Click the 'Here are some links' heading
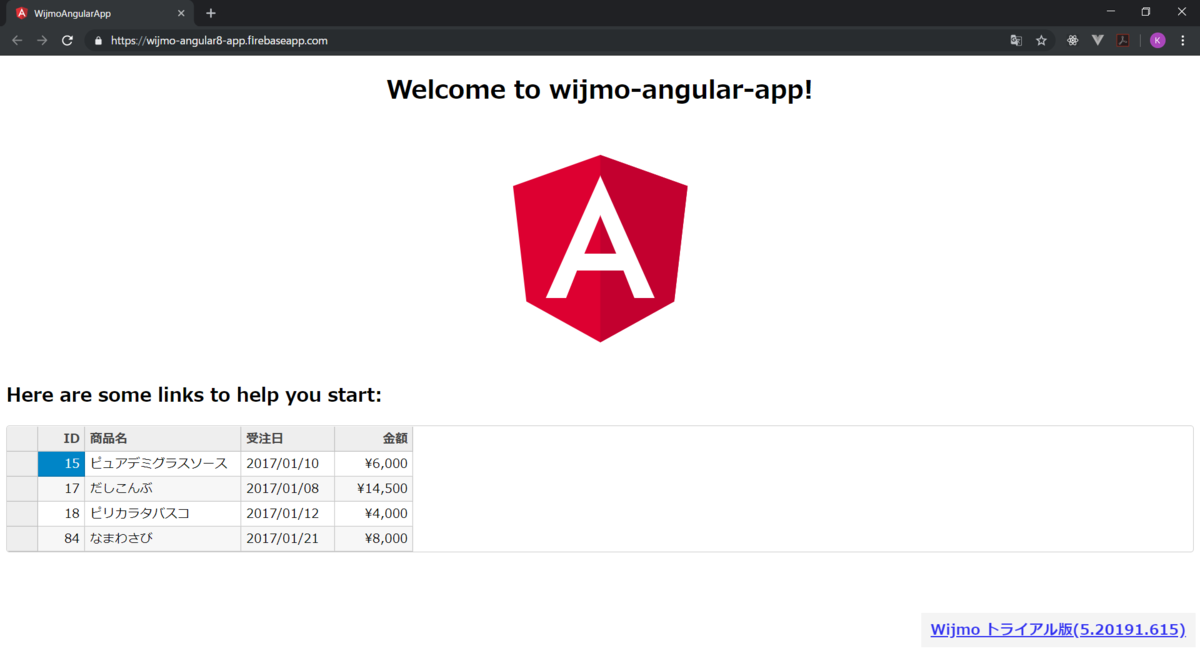Screen dimensions: 1200x651 tap(194, 395)
